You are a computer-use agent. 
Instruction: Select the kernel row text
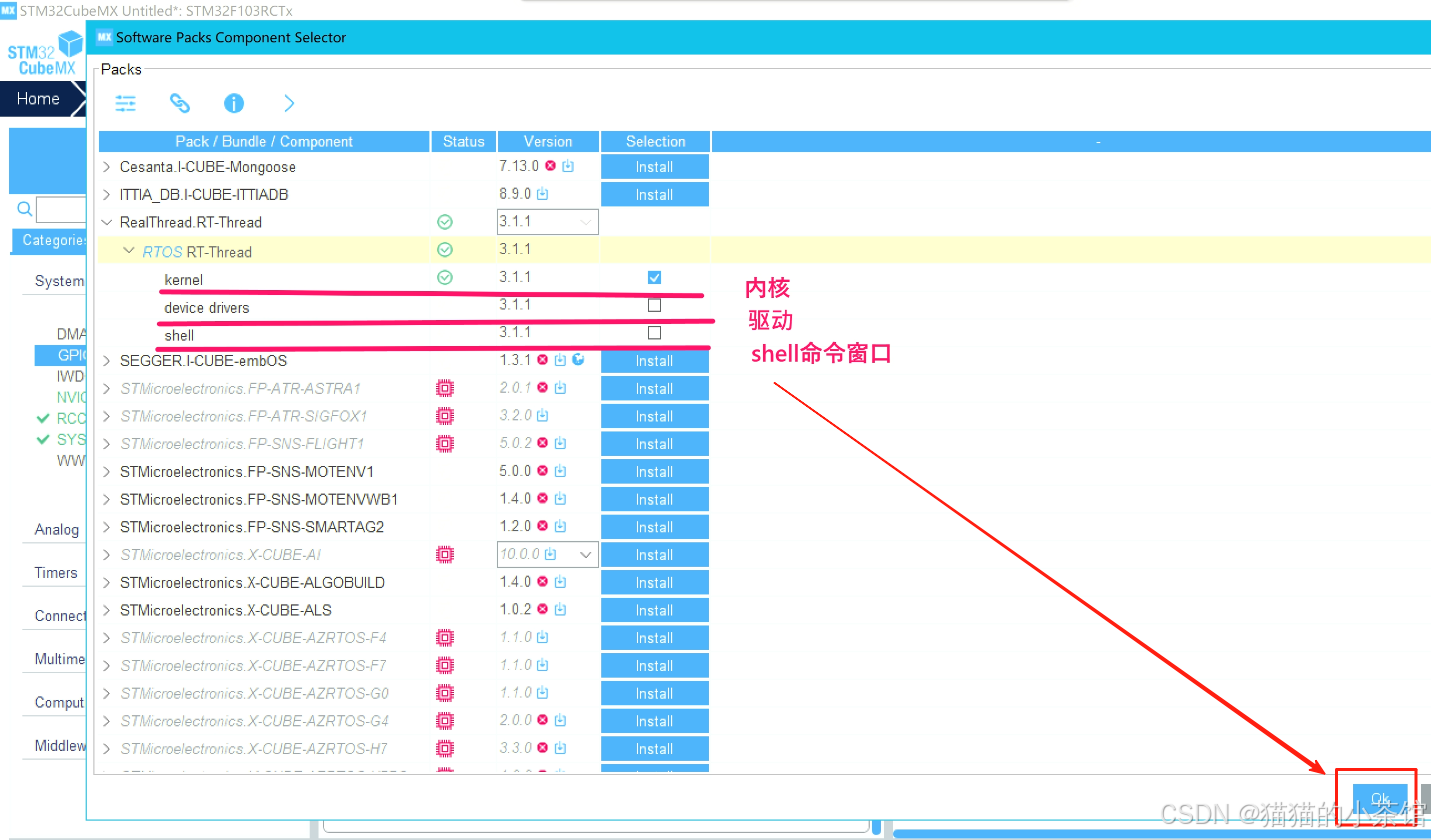click(184, 280)
